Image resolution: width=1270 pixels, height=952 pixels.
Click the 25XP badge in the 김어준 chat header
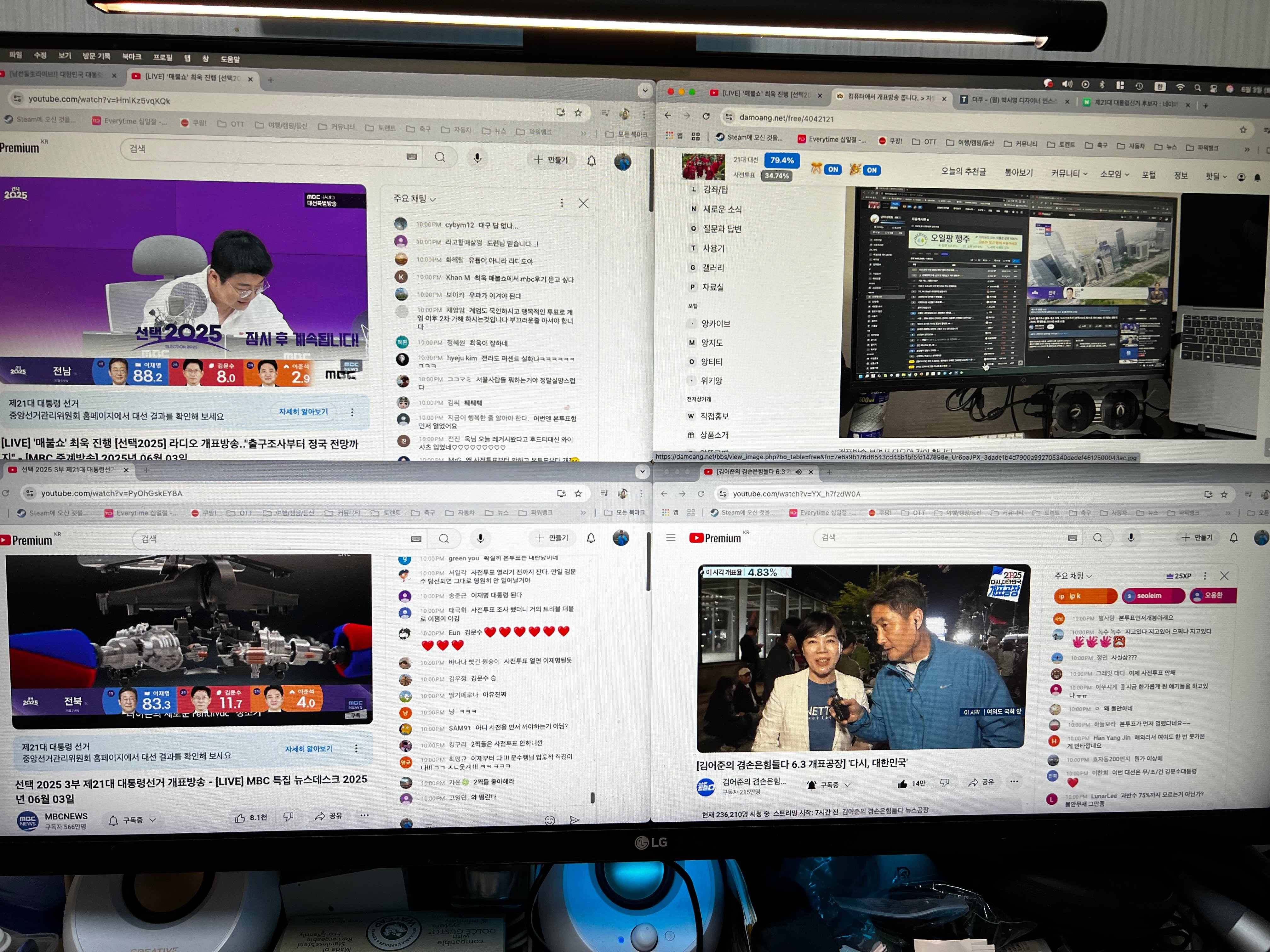(x=1179, y=575)
